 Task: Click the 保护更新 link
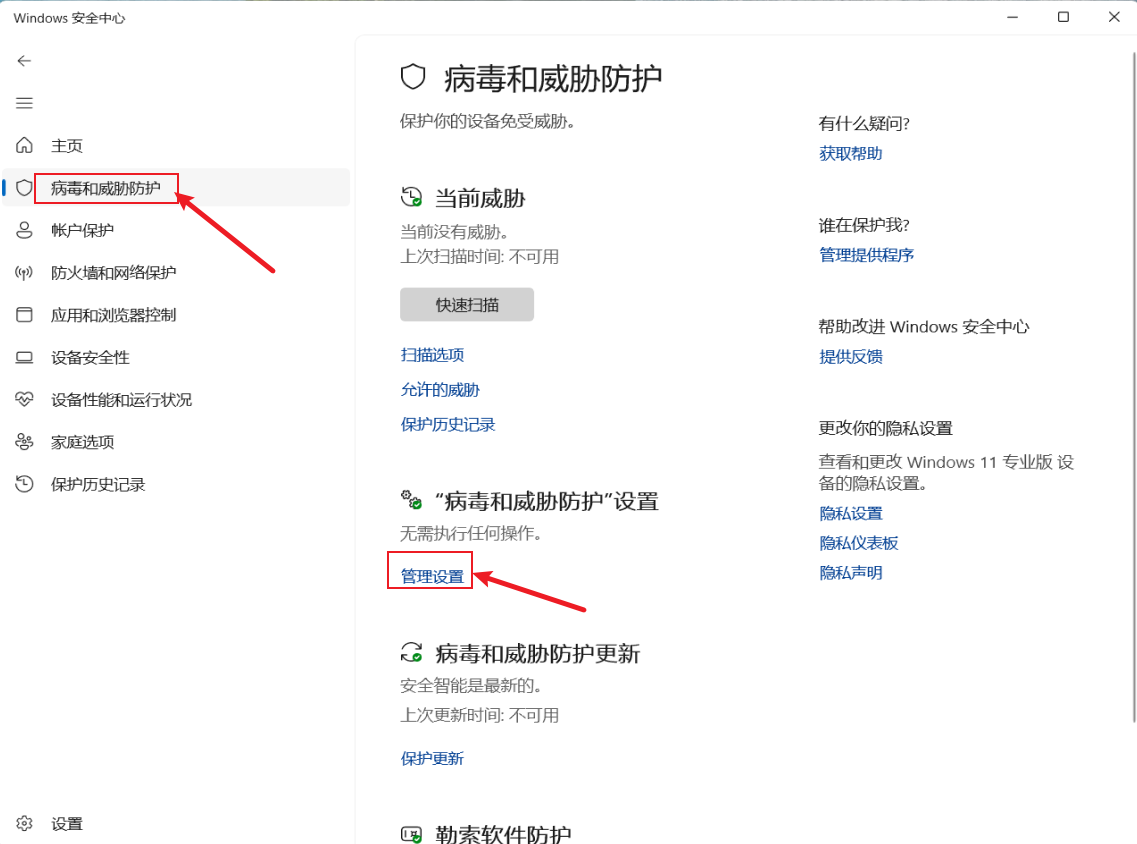pos(432,758)
